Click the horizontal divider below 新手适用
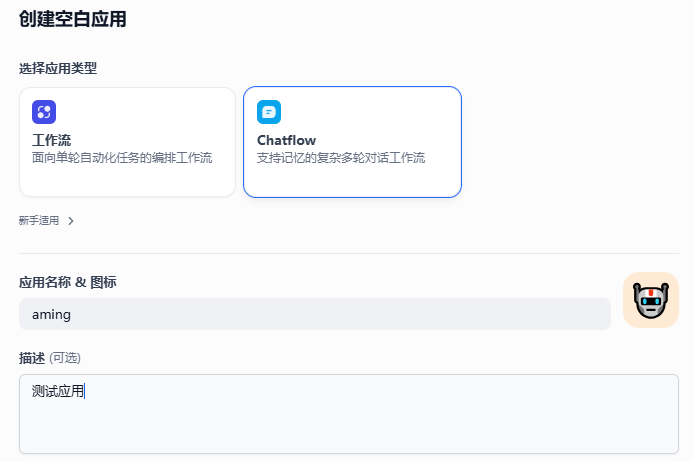 (349, 254)
